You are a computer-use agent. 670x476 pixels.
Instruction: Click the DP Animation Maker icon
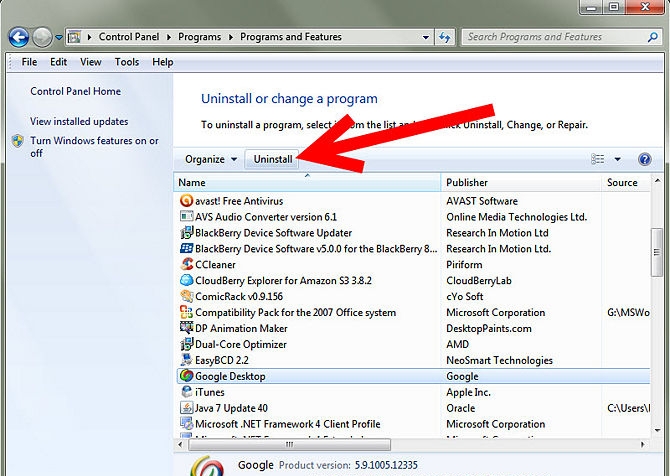click(x=186, y=328)
